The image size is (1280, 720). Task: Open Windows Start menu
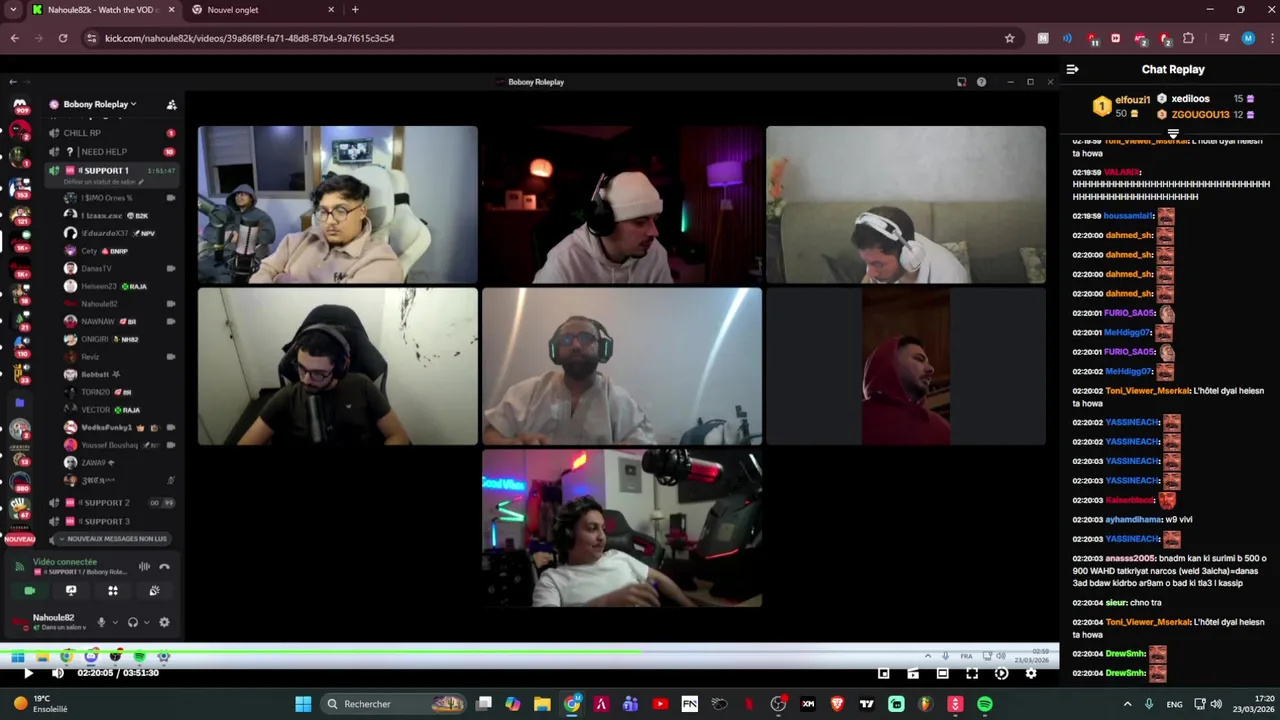tap(303, 704)
